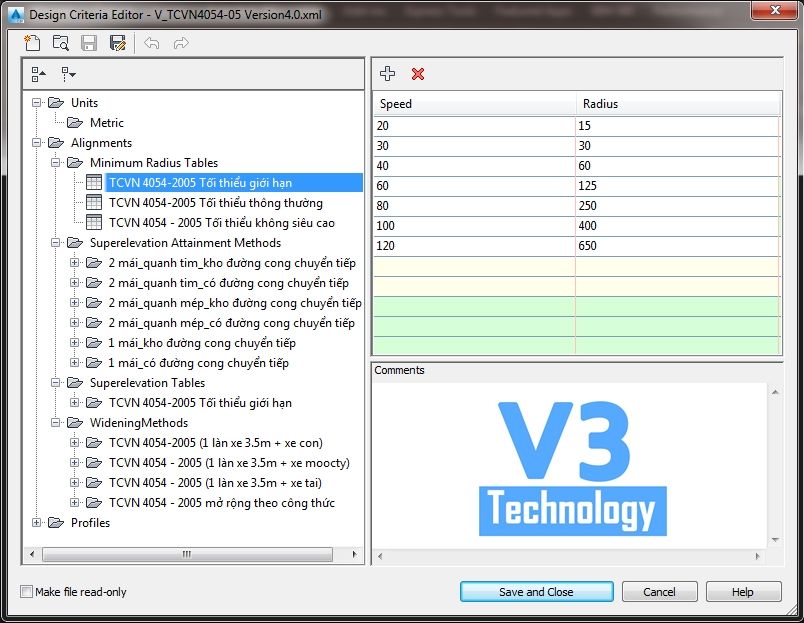
Task: Click the AutoCAD Civil 3D title bar icon
Action: click(x=16, y=15)
